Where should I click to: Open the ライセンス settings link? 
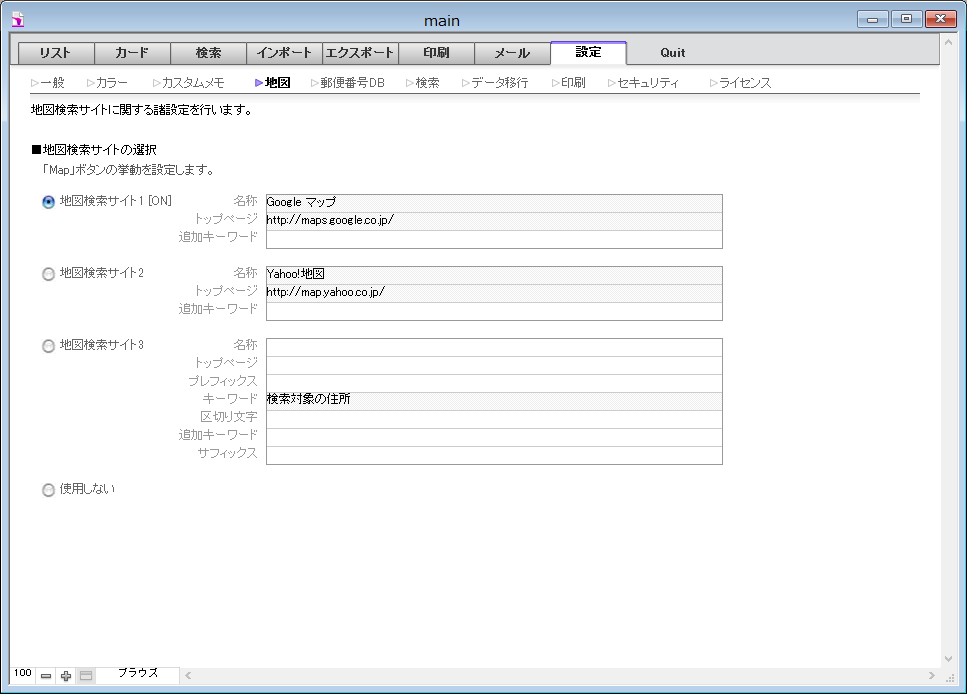click(x=744, y=83)
